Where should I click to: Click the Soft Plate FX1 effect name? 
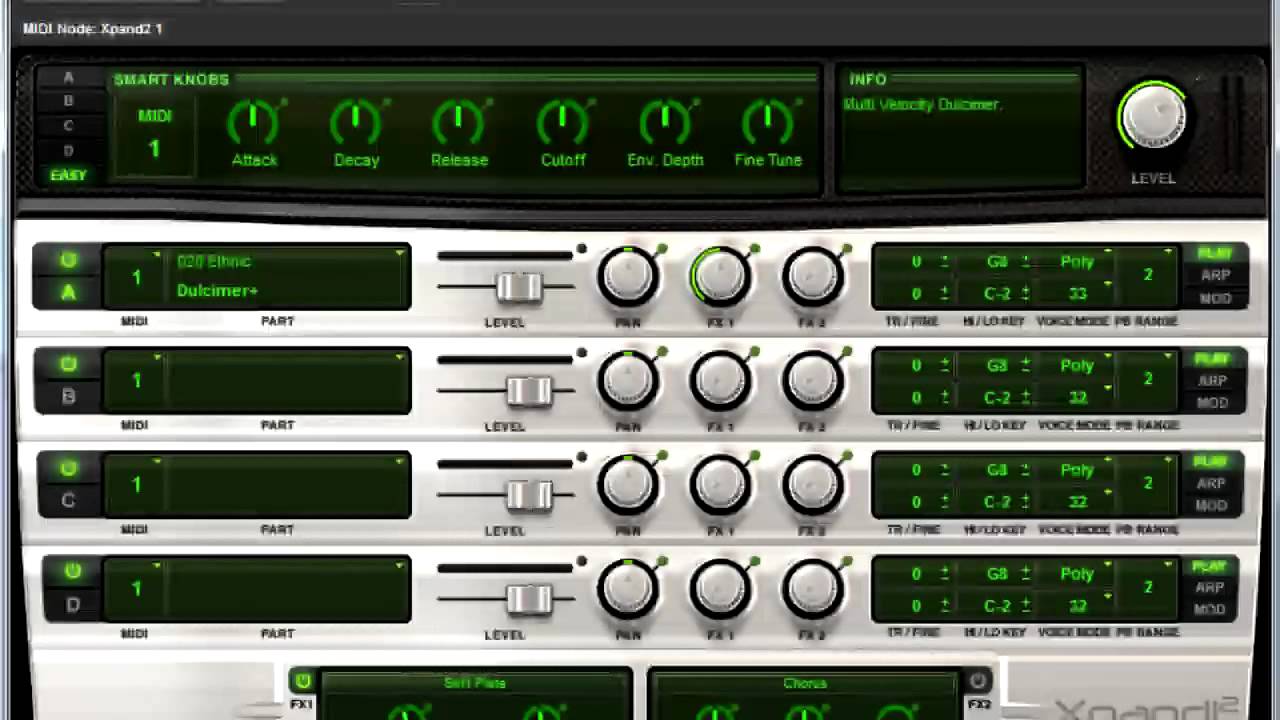(x=475, y=683)
